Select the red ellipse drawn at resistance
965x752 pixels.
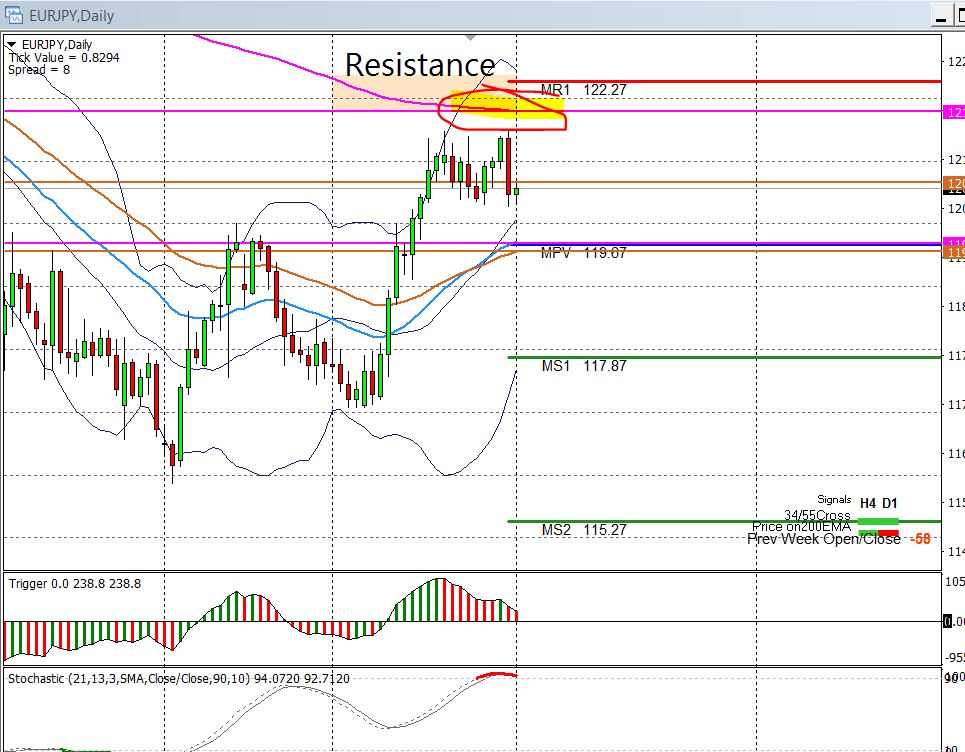pos(501,110)
